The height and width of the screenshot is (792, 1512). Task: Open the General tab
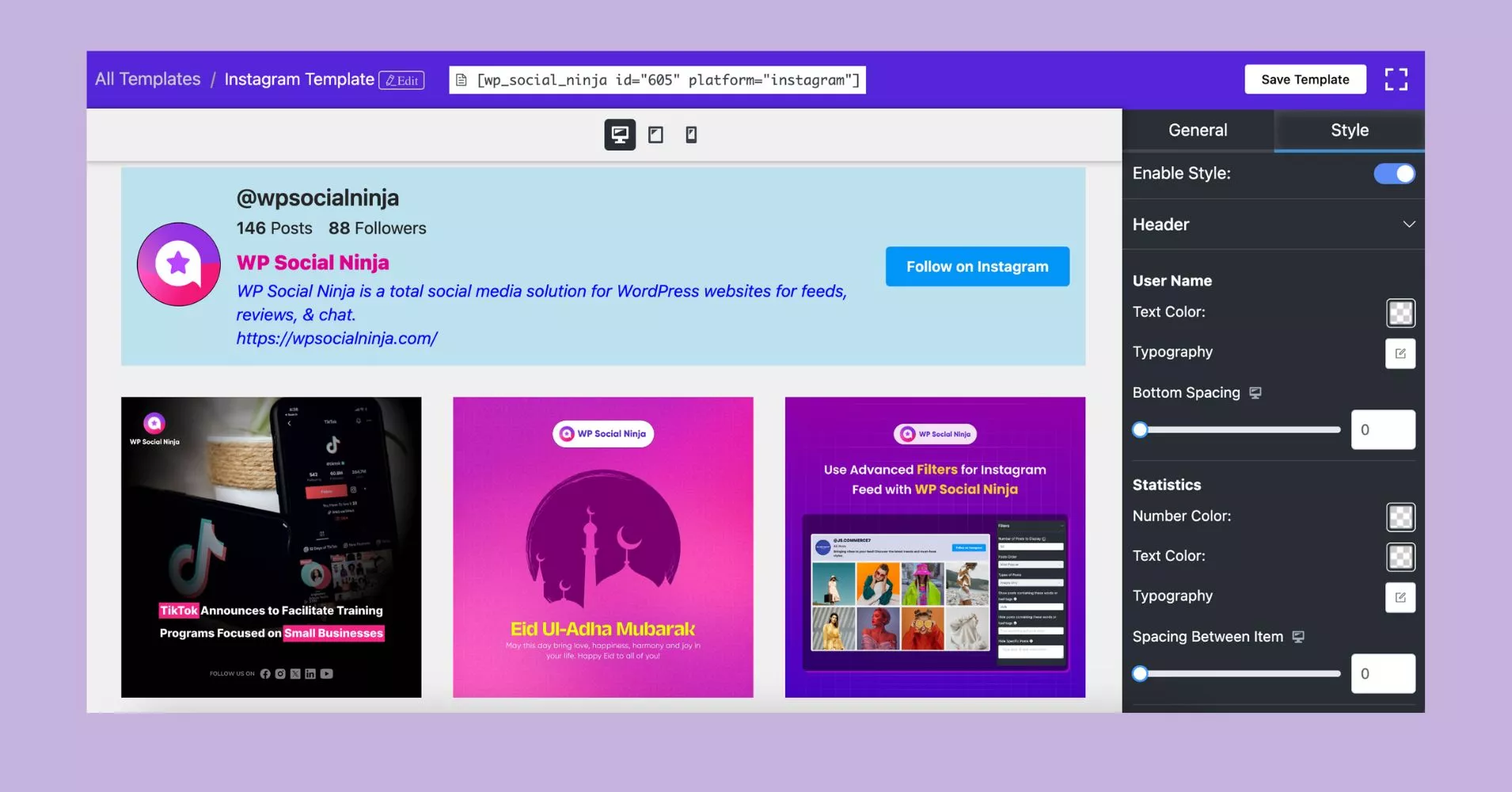click(x=1198, y=130)
